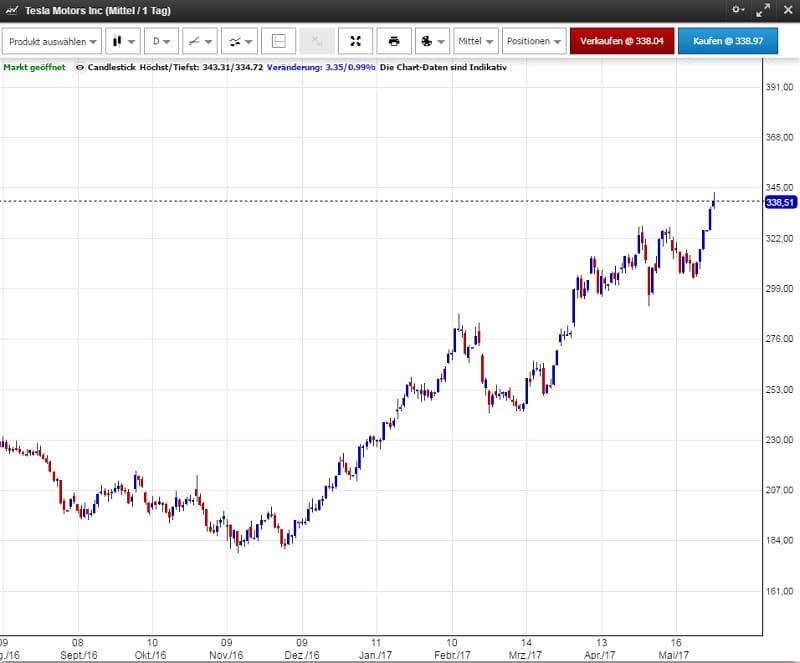800x663 pixels.
Task: Expand the Mittel price type dropdown
Action: 476,42
